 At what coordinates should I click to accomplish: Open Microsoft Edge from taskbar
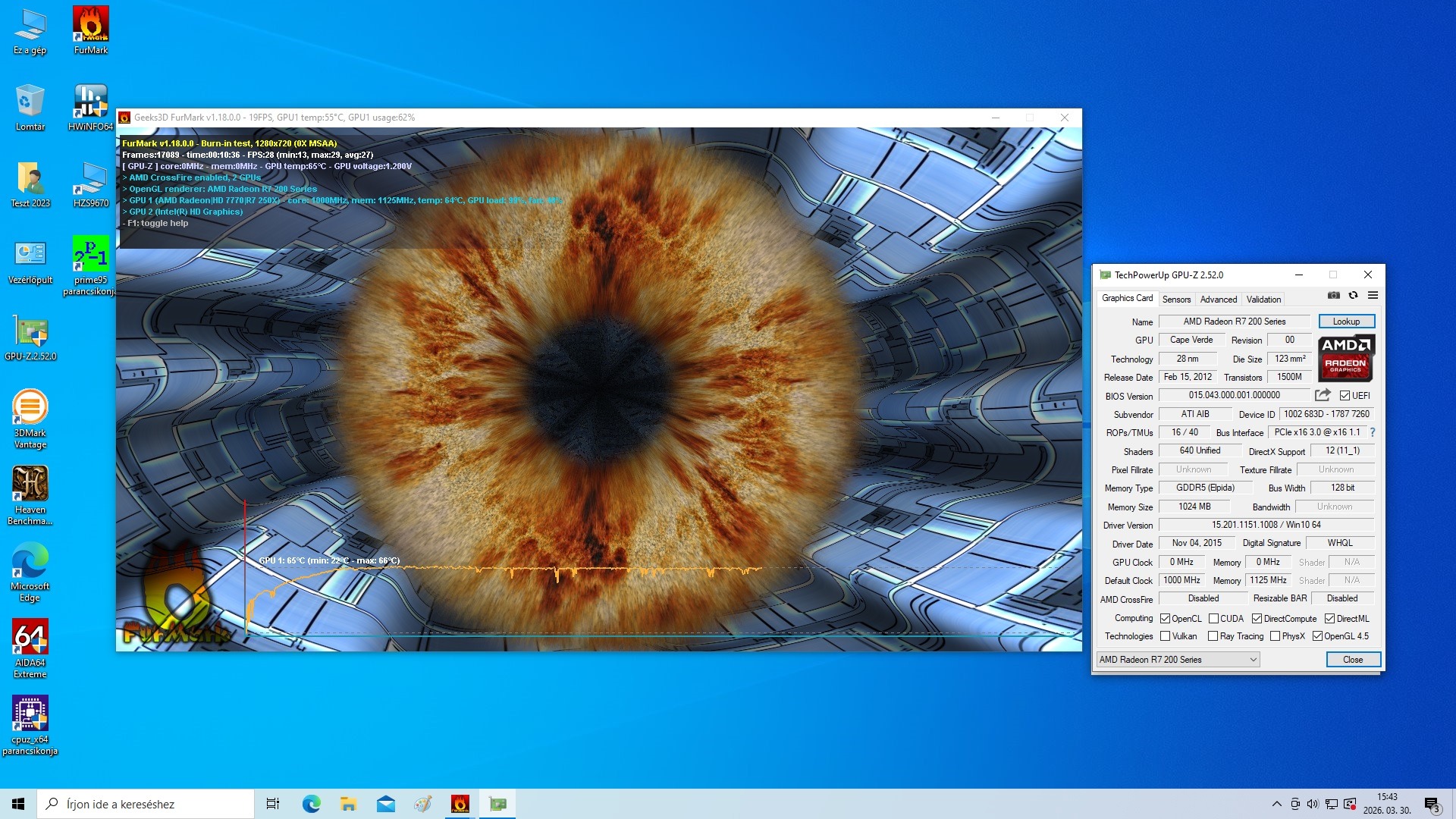coord(311,804)
